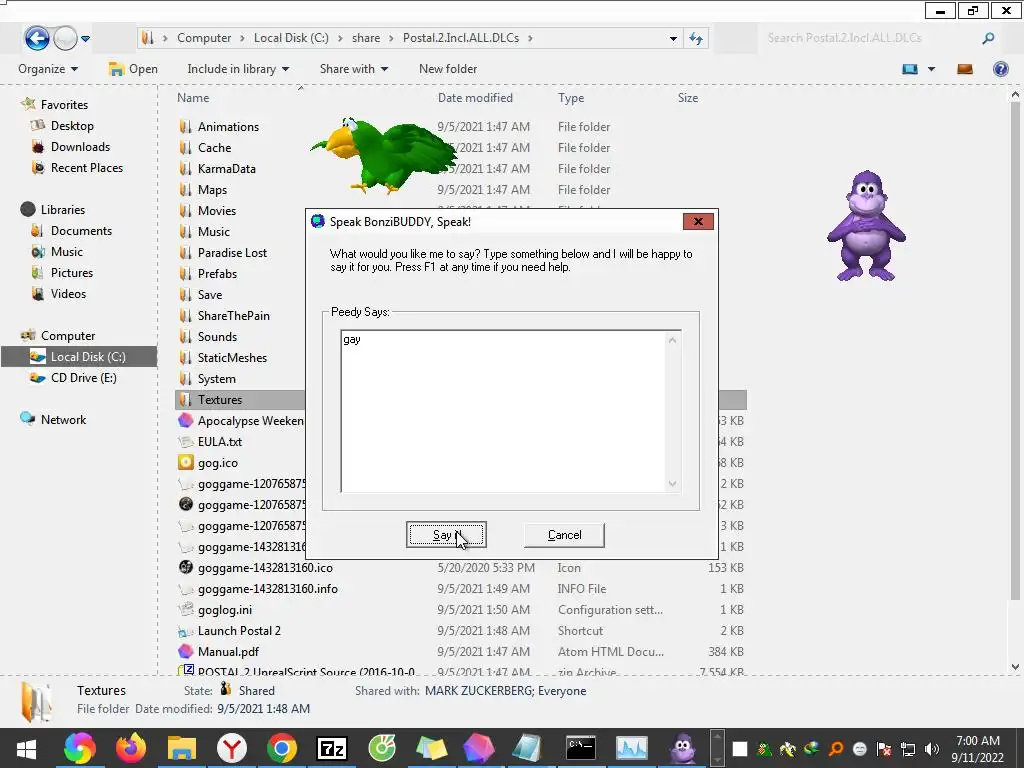
Task: Toggle the preview pane icon
Action: [965, 69]
